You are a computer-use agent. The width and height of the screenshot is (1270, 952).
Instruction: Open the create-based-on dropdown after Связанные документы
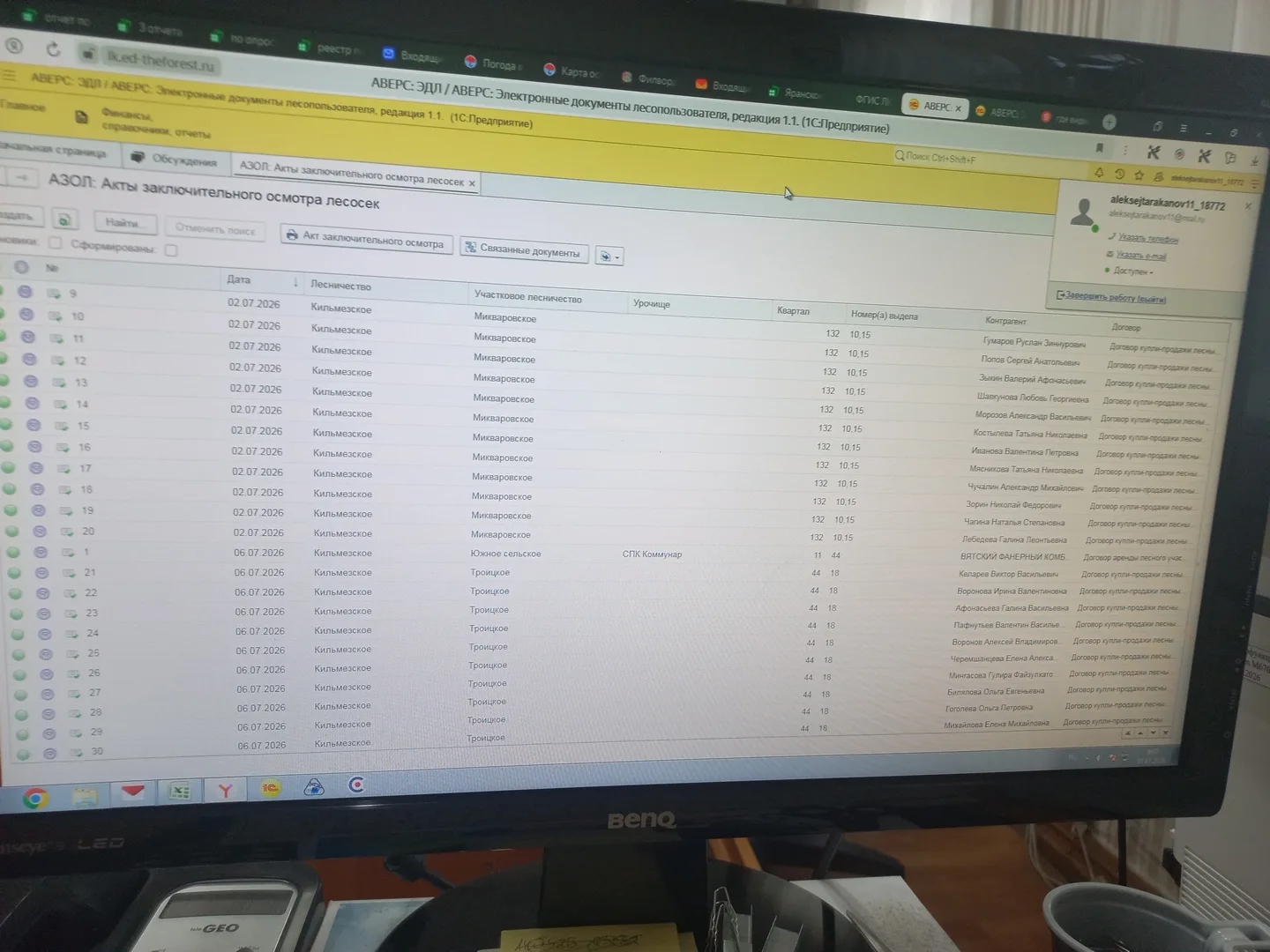[x=609, y=257]
